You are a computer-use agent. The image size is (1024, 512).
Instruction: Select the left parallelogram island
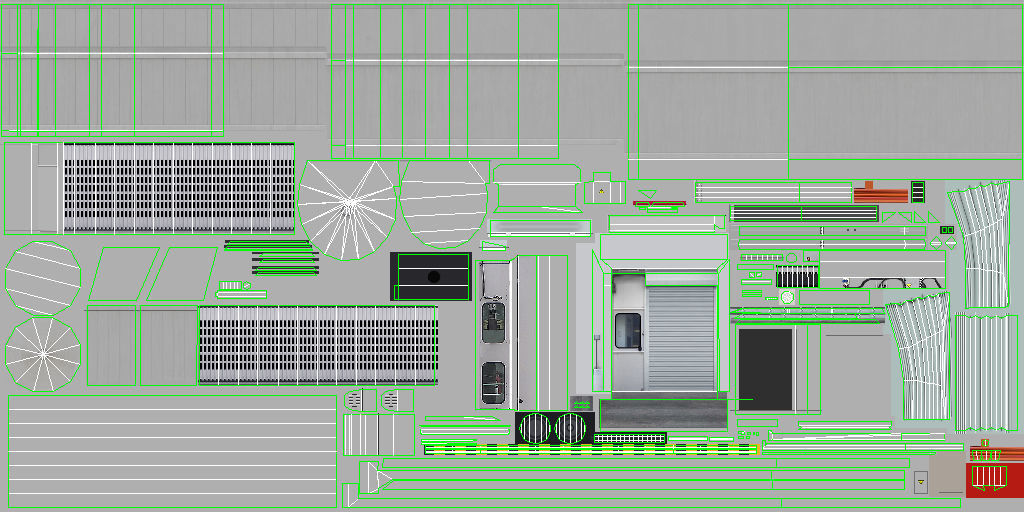pyautogui.click(x=124, y=274)
